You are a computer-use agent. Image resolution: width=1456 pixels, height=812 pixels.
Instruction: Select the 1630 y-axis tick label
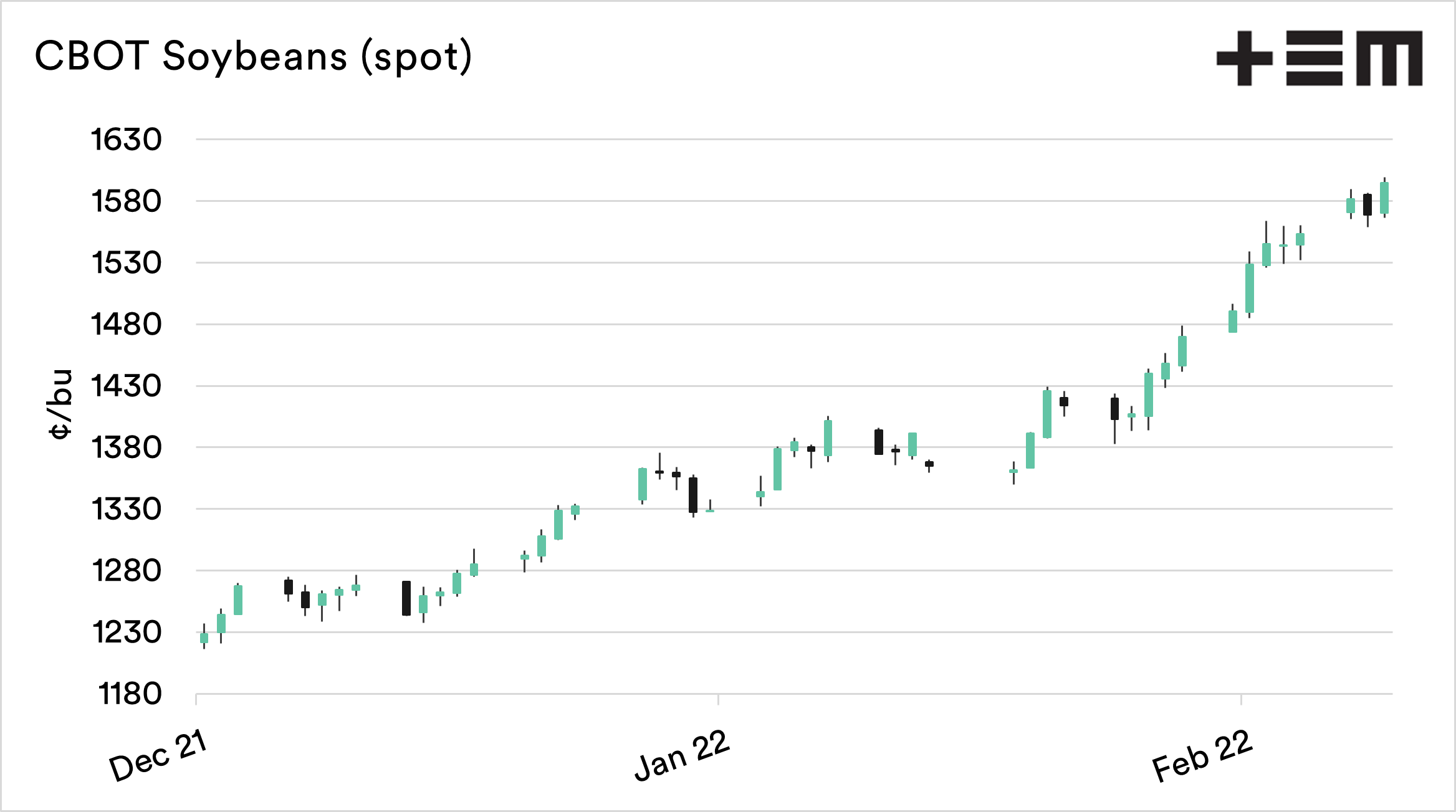point(127,140)
